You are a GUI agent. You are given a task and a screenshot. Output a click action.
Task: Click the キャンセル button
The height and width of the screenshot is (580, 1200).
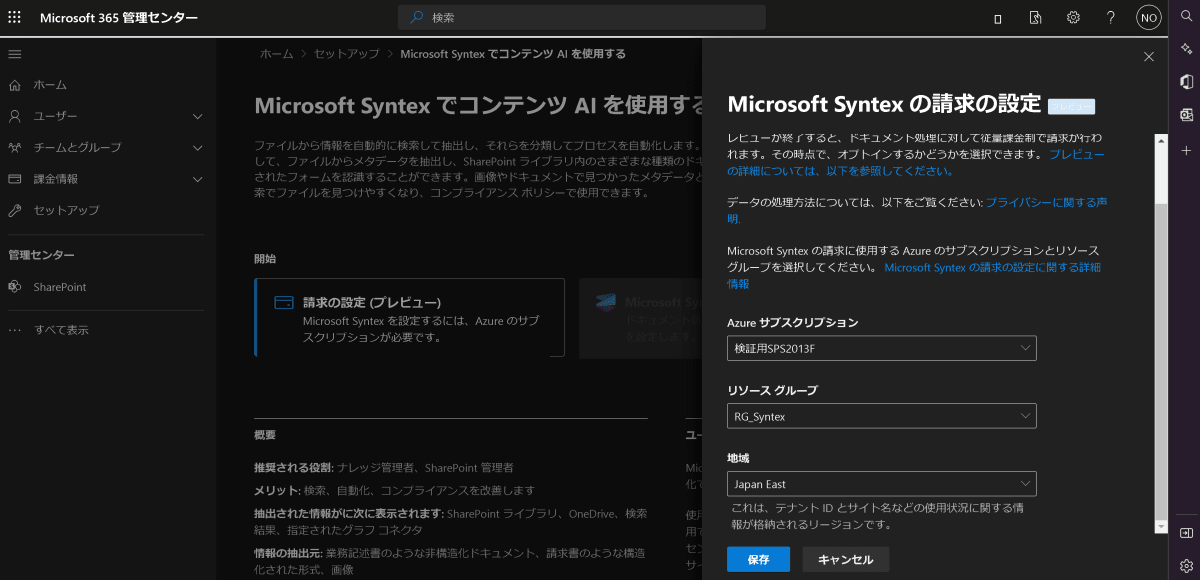846,559
